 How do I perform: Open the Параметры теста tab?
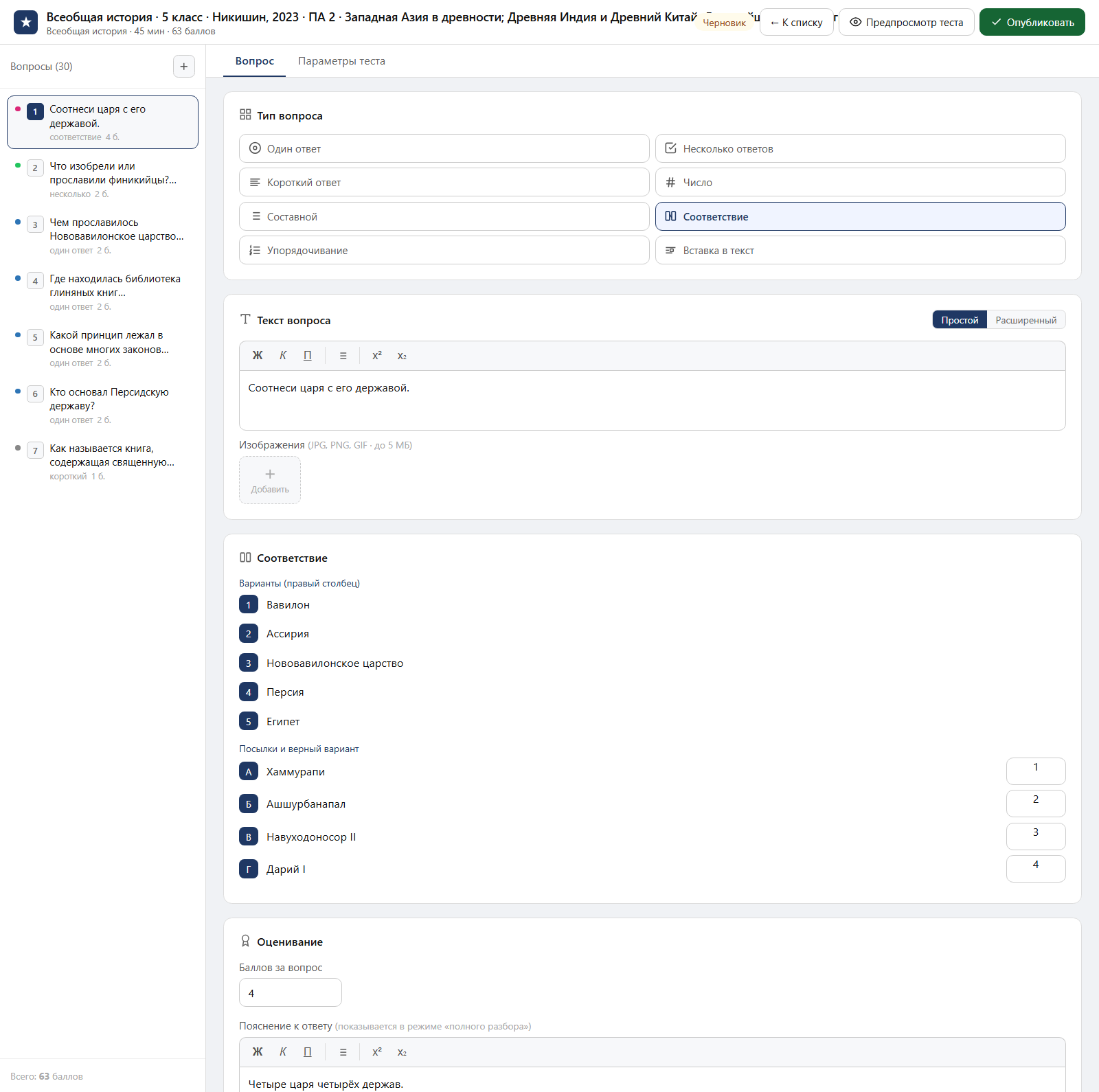pyautogui.click(x=341, y=61)
